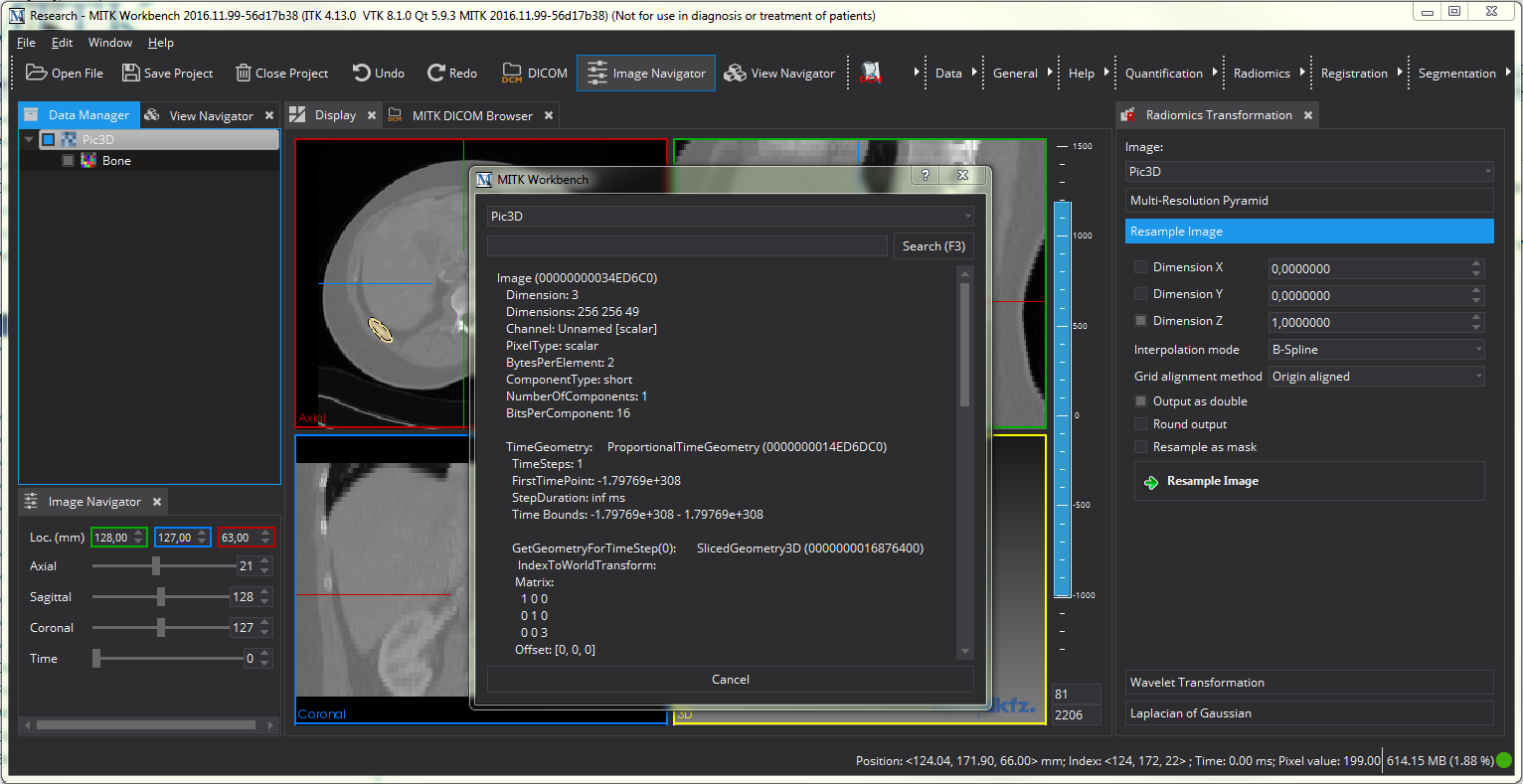This screenshot has height=784, width=1523.
Task: Enable Resample as mask checkbox
Action: pyautogui.click(x=1141, y=447)
